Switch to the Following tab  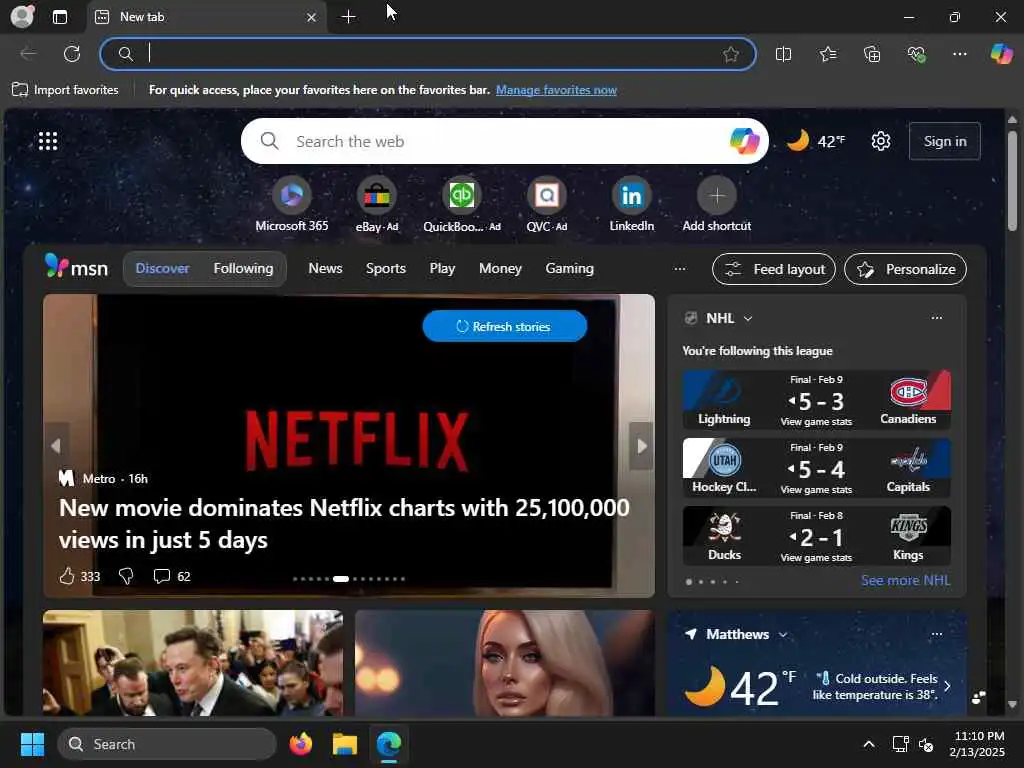click(x=243, y=268)
